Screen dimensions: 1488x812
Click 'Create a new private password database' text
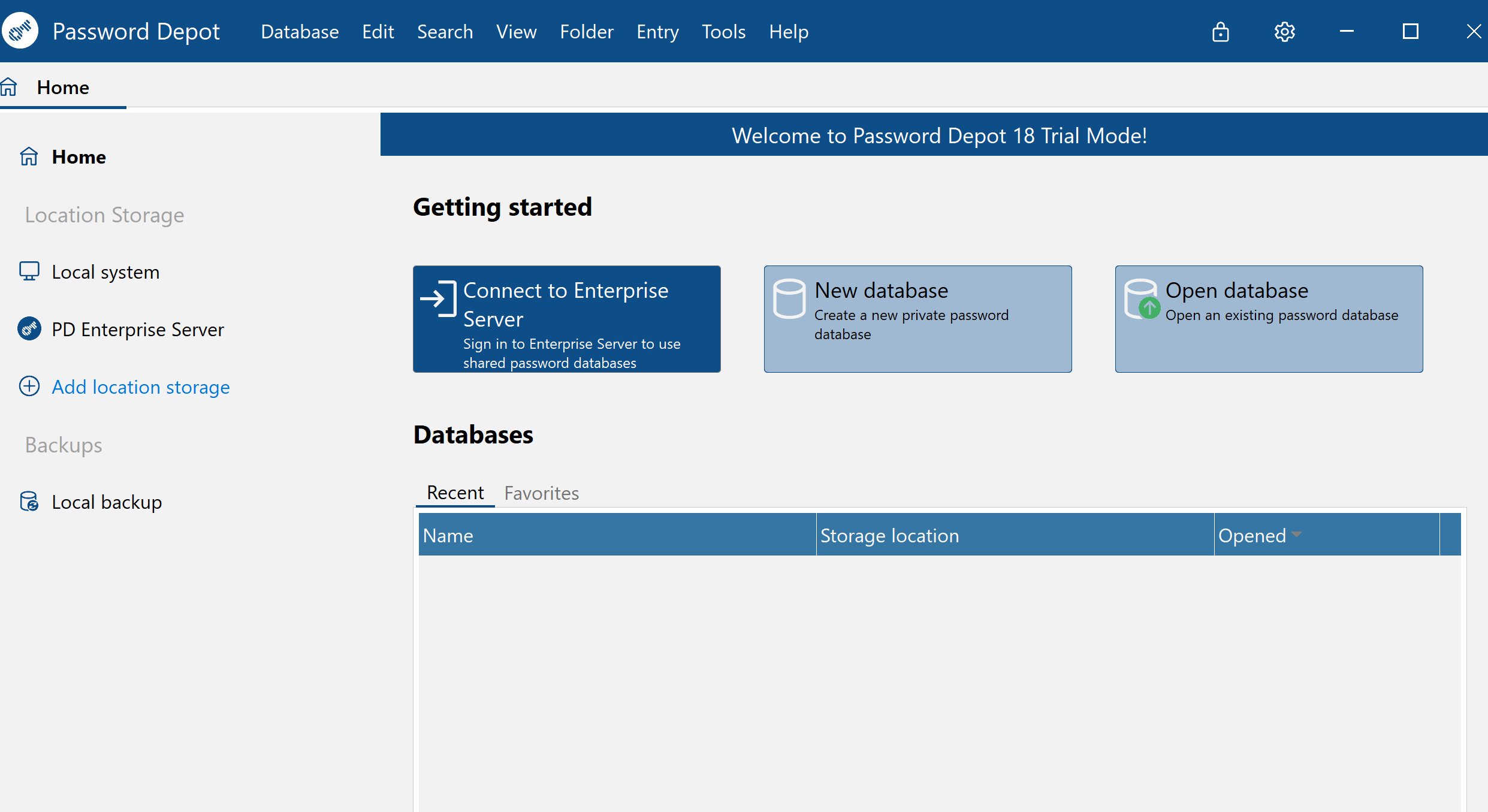click(911, 324)
